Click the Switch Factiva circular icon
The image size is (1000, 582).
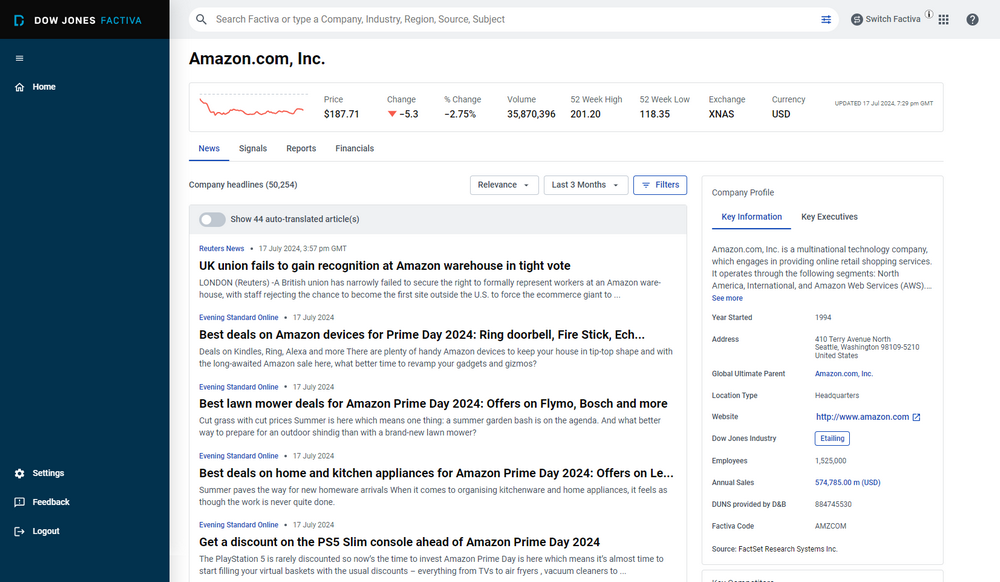[857, 19]
